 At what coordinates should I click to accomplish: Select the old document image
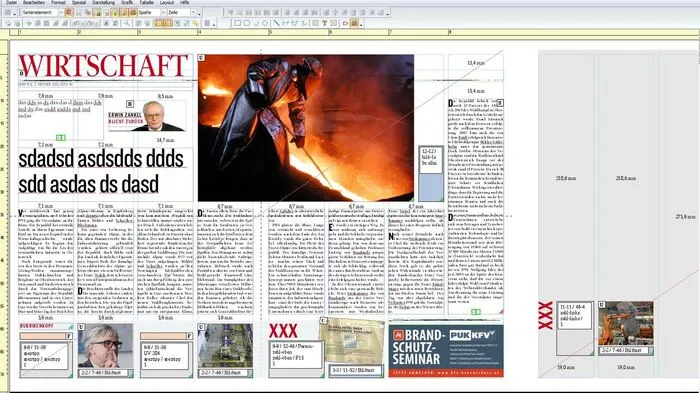tap(352, 341)
